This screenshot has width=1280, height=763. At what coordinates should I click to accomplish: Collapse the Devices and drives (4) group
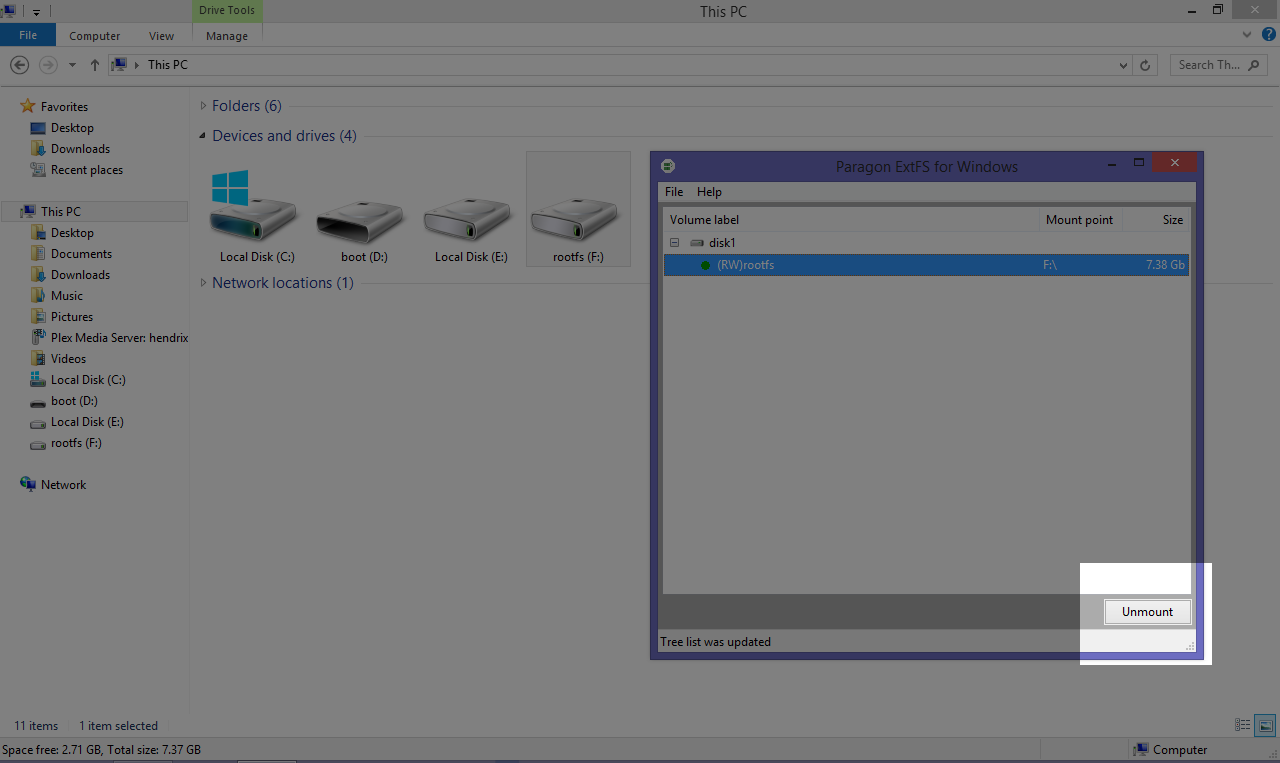coord(204,136)
